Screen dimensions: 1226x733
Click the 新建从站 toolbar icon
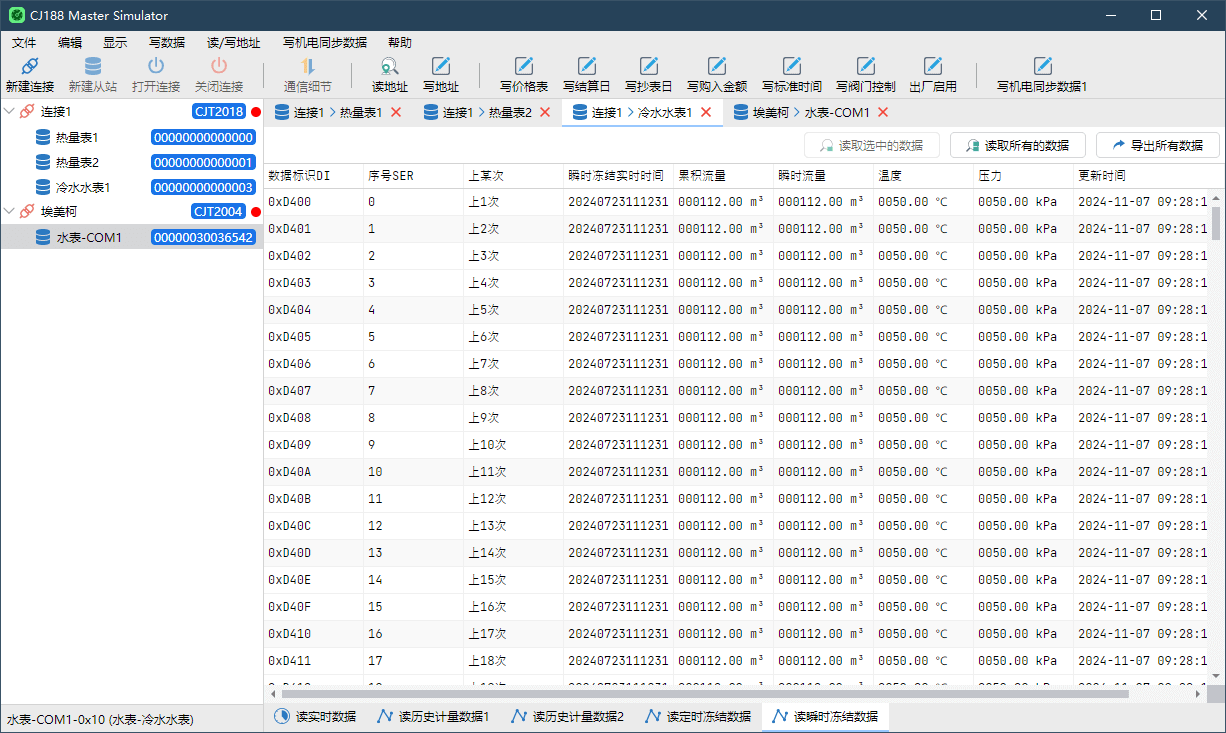(92, 66)
